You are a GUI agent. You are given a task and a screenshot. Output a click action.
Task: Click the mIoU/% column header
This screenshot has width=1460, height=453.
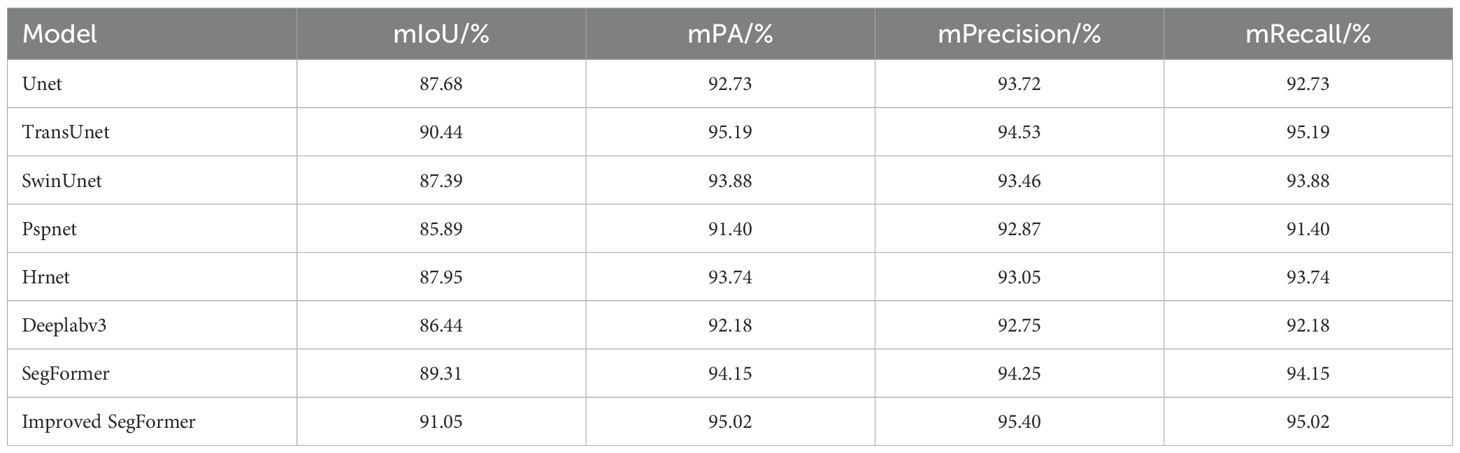[x=440, y=35]
